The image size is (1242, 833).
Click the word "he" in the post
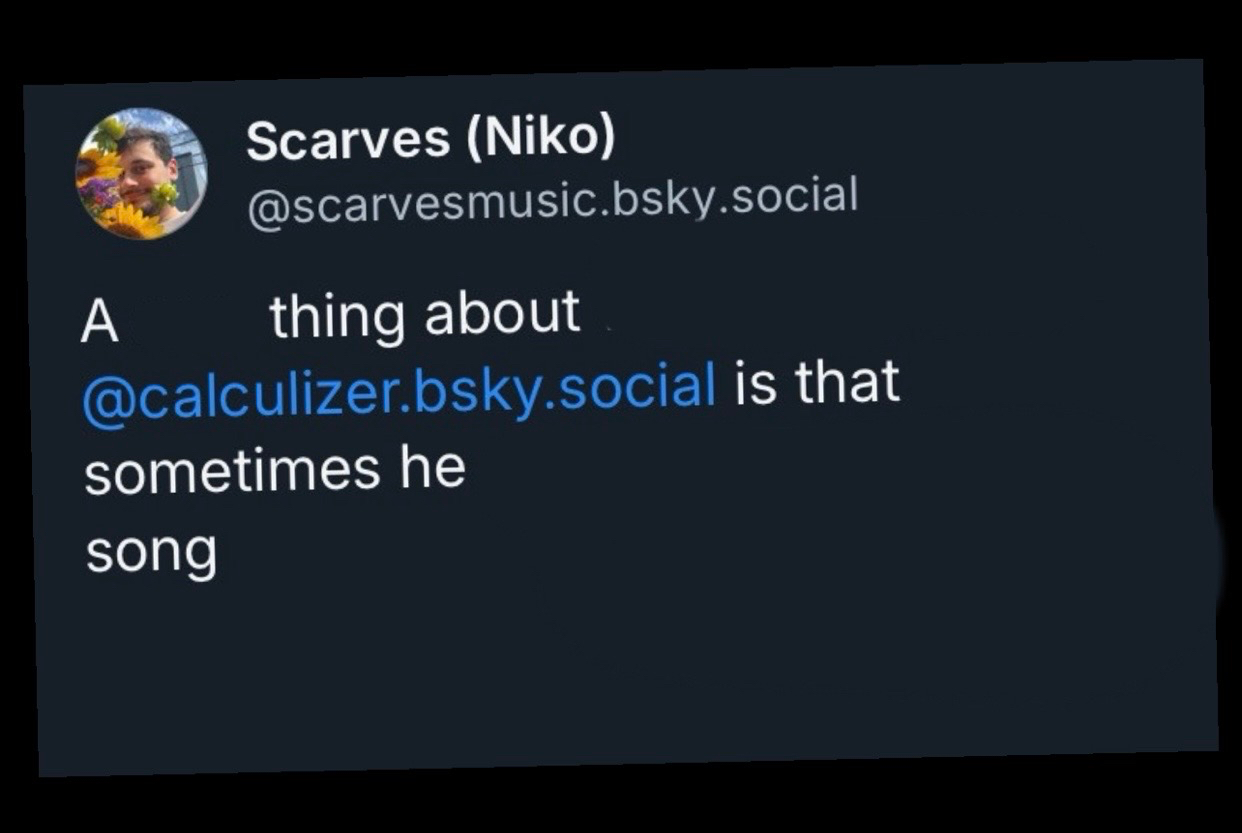pyautogui.click(x=433, y=467)
